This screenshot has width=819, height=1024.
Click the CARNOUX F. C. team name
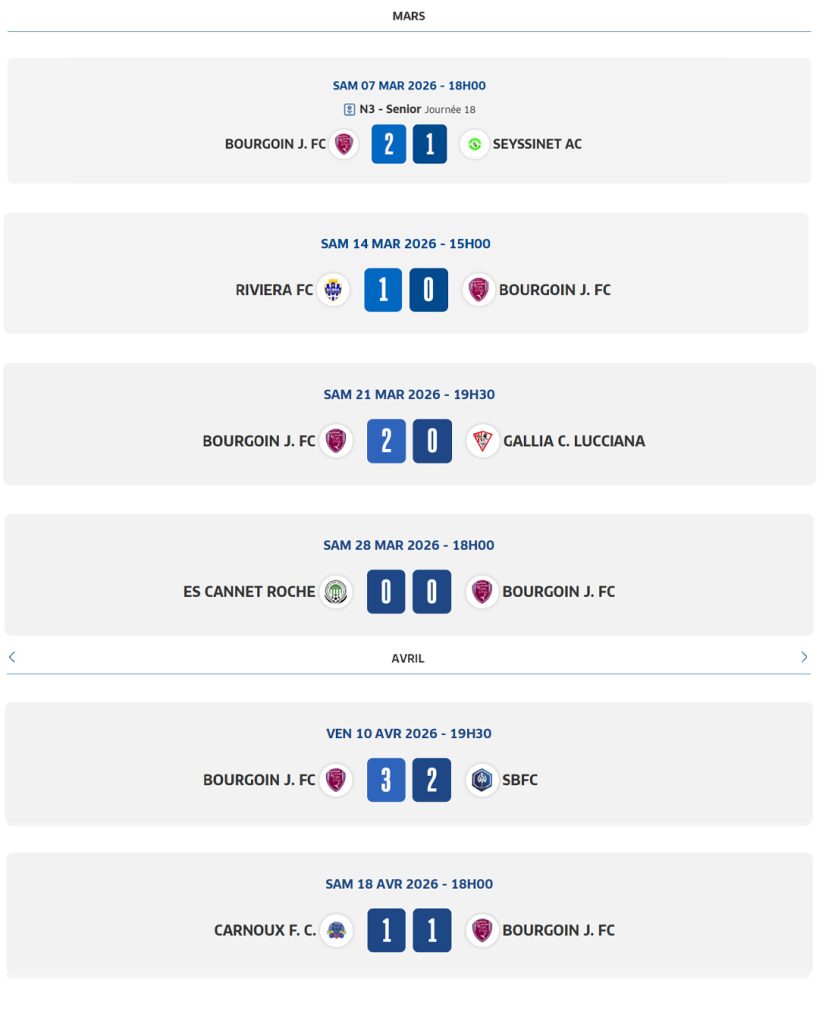pyautogui.click(x=265, y=930)
